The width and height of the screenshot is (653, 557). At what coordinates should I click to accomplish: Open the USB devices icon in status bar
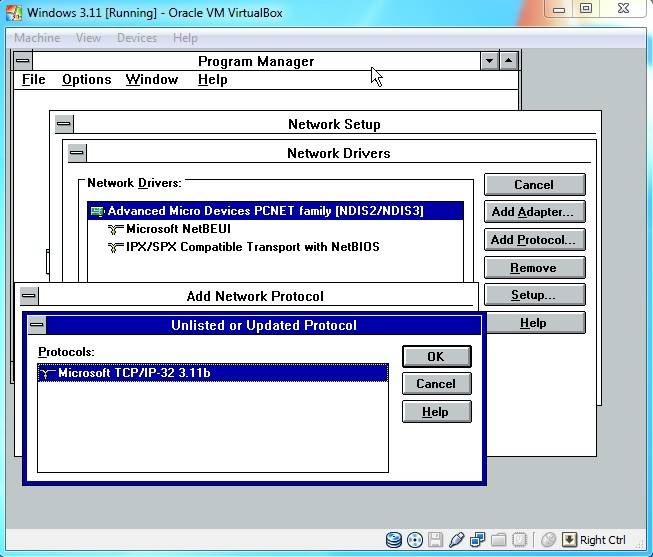point(457,541)
